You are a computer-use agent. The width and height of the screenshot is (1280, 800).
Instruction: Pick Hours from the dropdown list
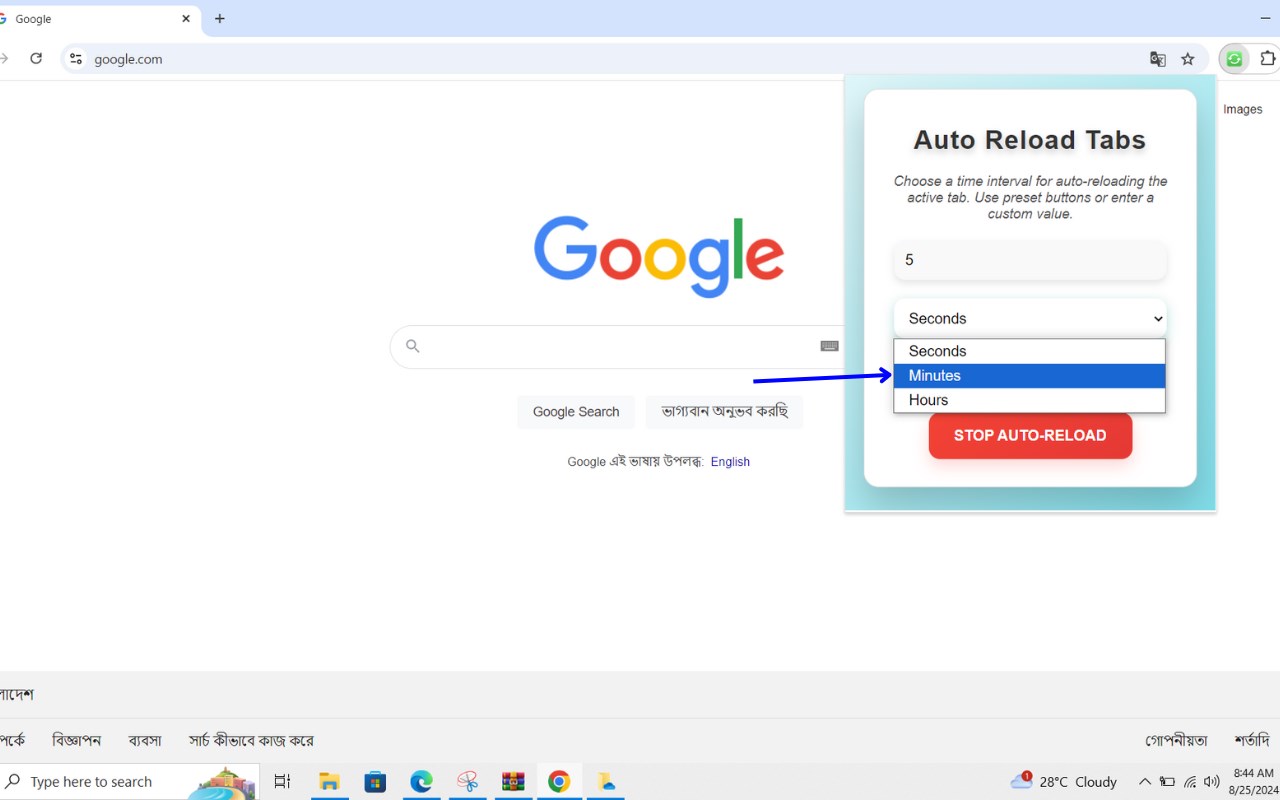(1030, 400)
